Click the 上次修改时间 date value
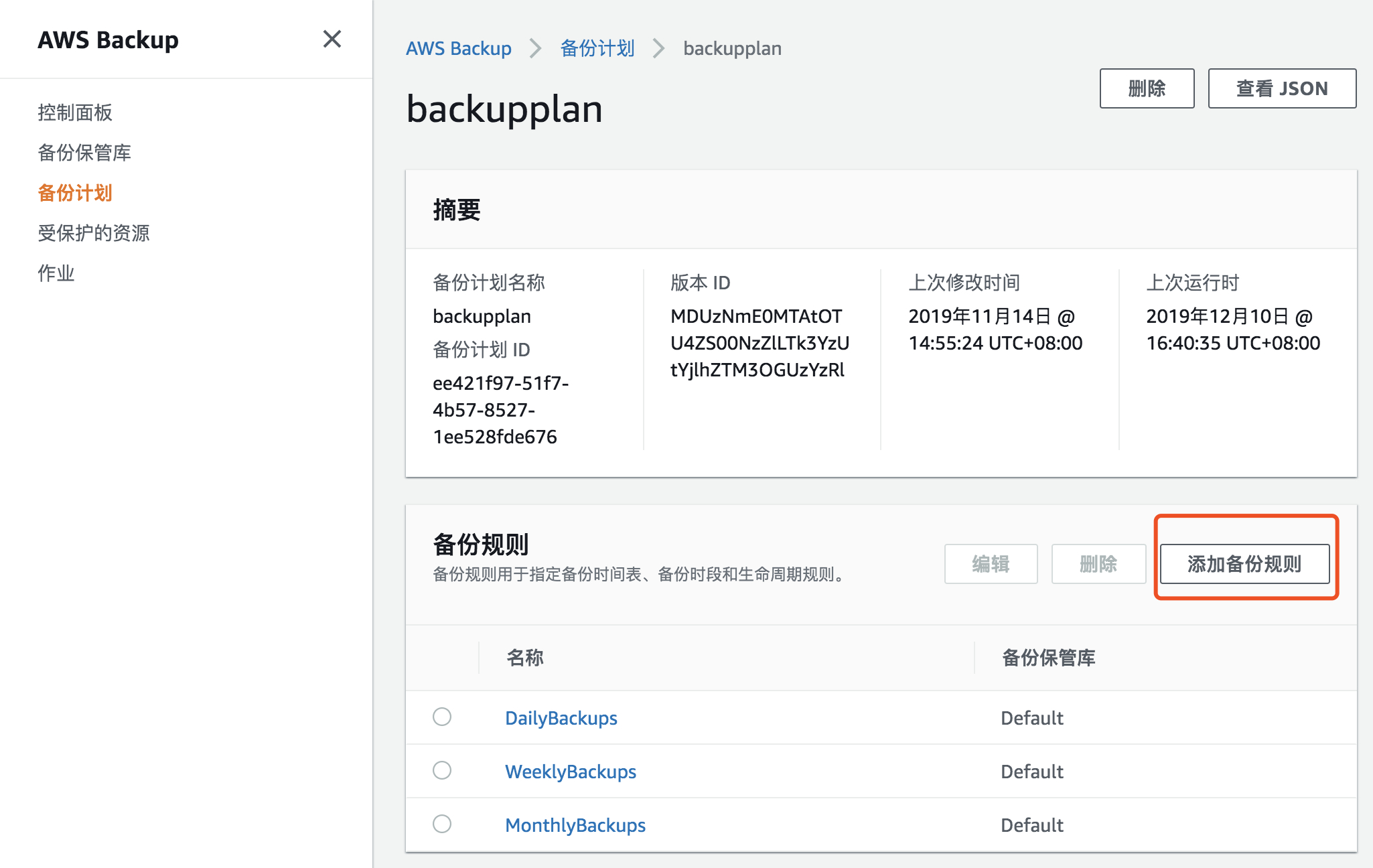 tap(995, 330)
